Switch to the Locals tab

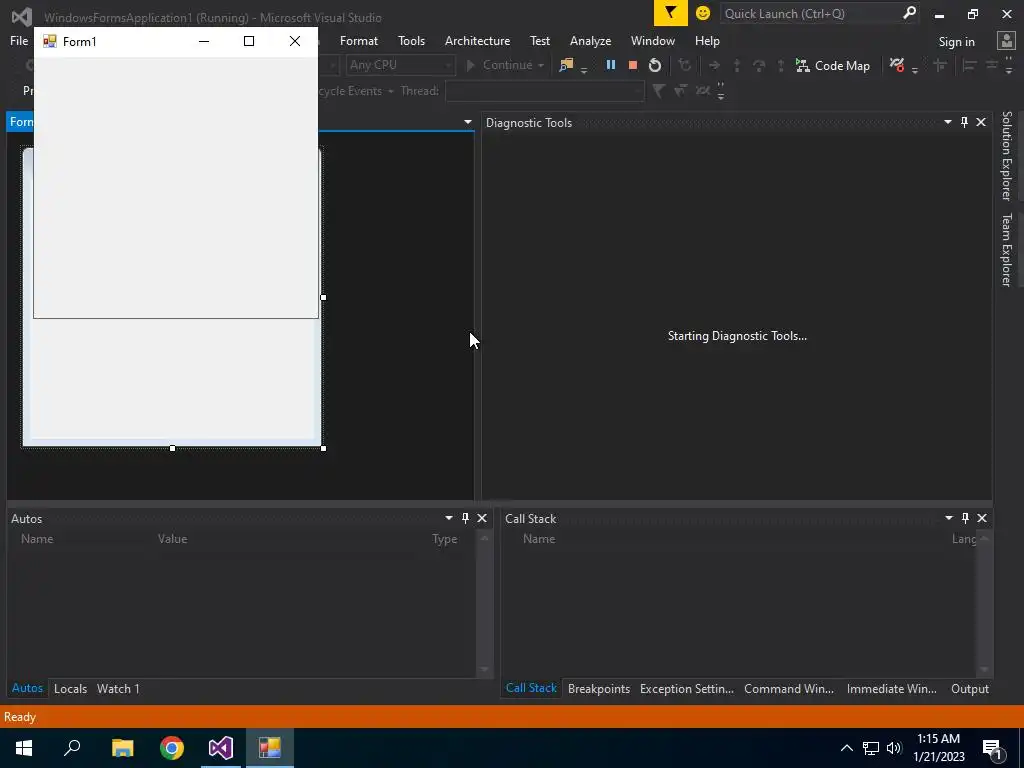click(71, 688)
